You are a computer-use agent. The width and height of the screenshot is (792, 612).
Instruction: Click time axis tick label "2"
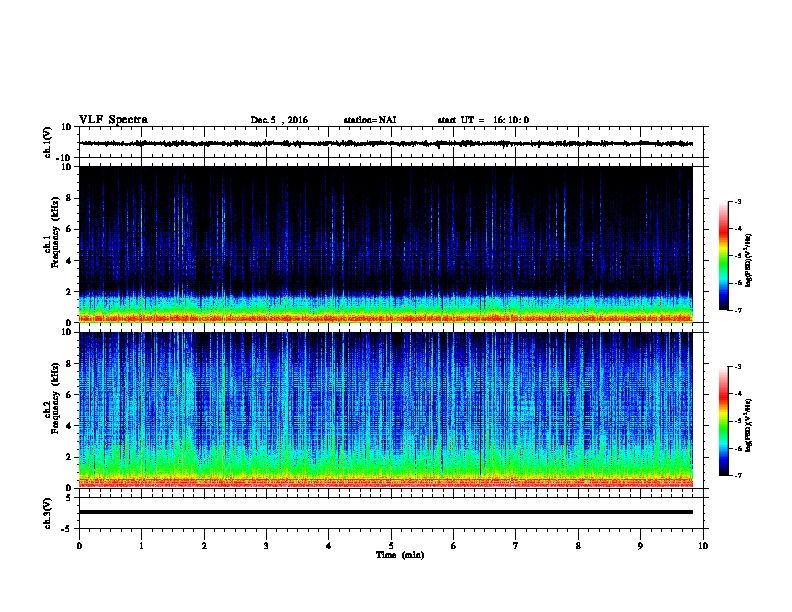204,545
